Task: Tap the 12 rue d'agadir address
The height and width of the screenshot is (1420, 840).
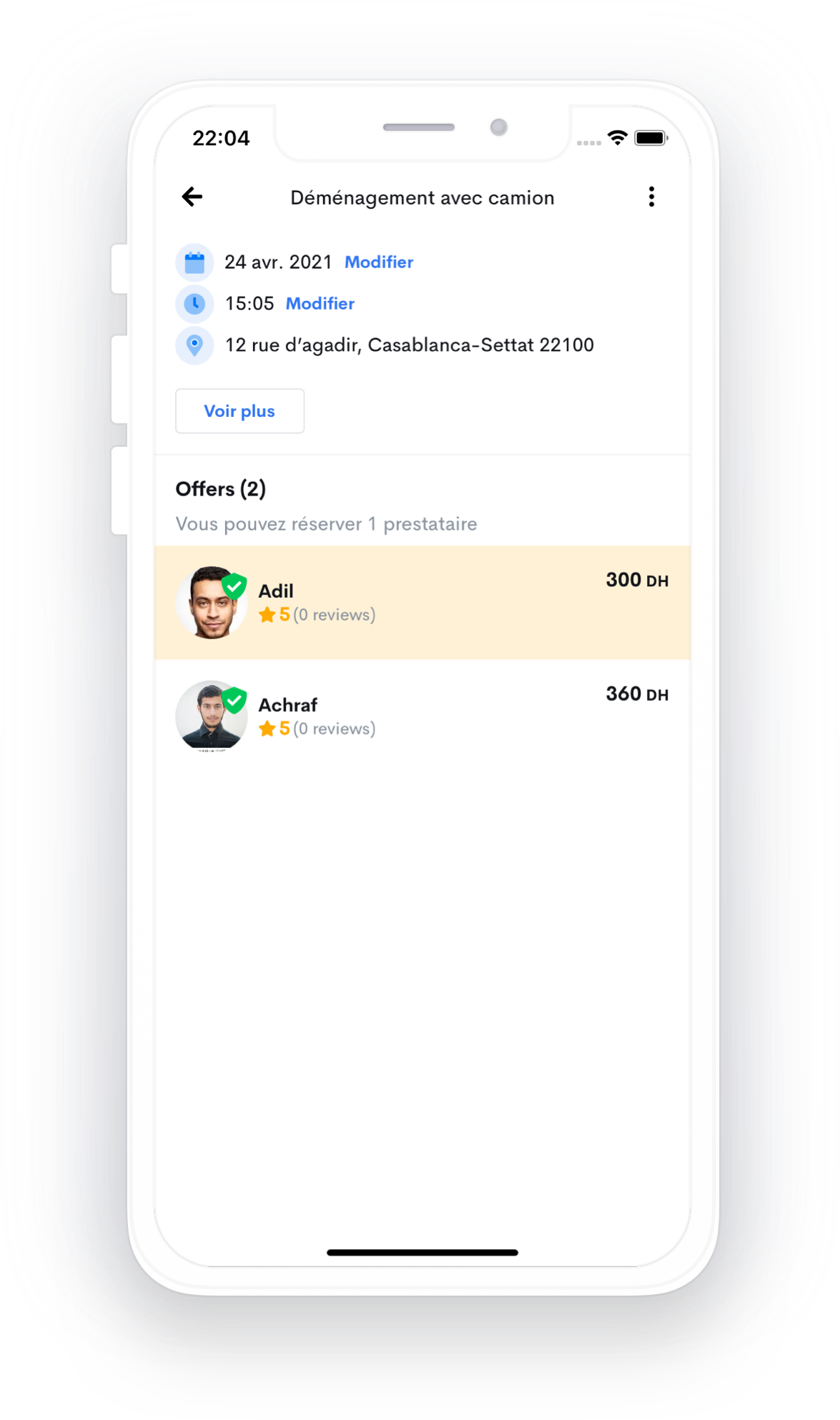Action: click(x=410, y=345)
